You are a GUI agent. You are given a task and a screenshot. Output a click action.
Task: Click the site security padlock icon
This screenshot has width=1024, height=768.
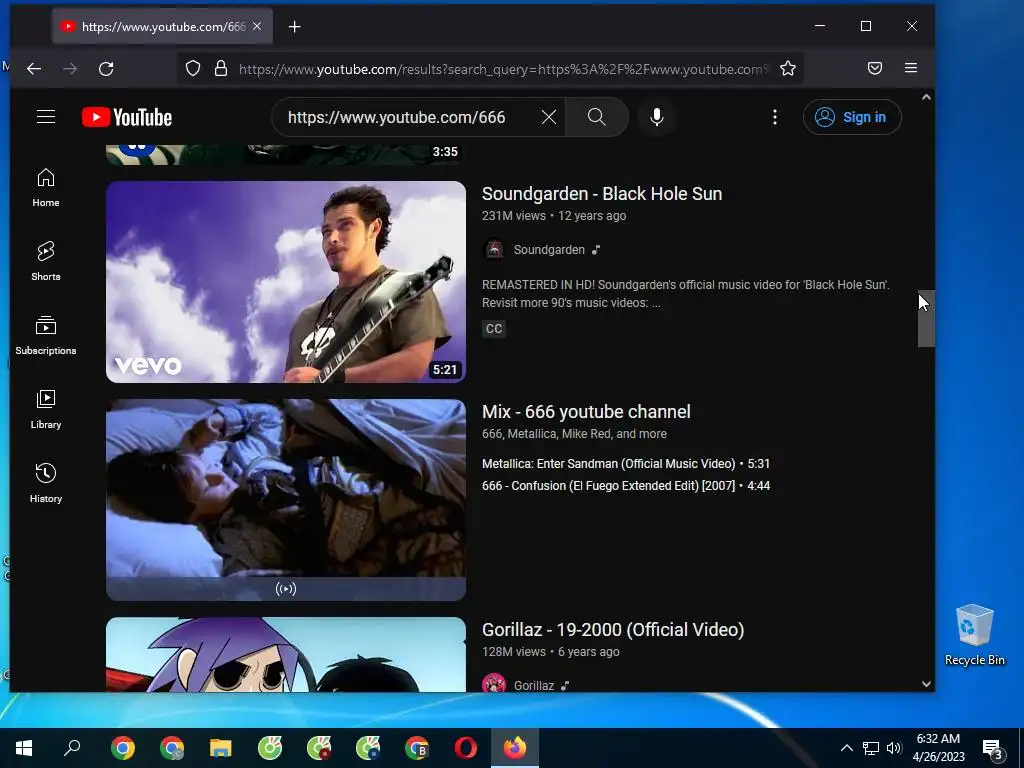[x=221, y=68]
